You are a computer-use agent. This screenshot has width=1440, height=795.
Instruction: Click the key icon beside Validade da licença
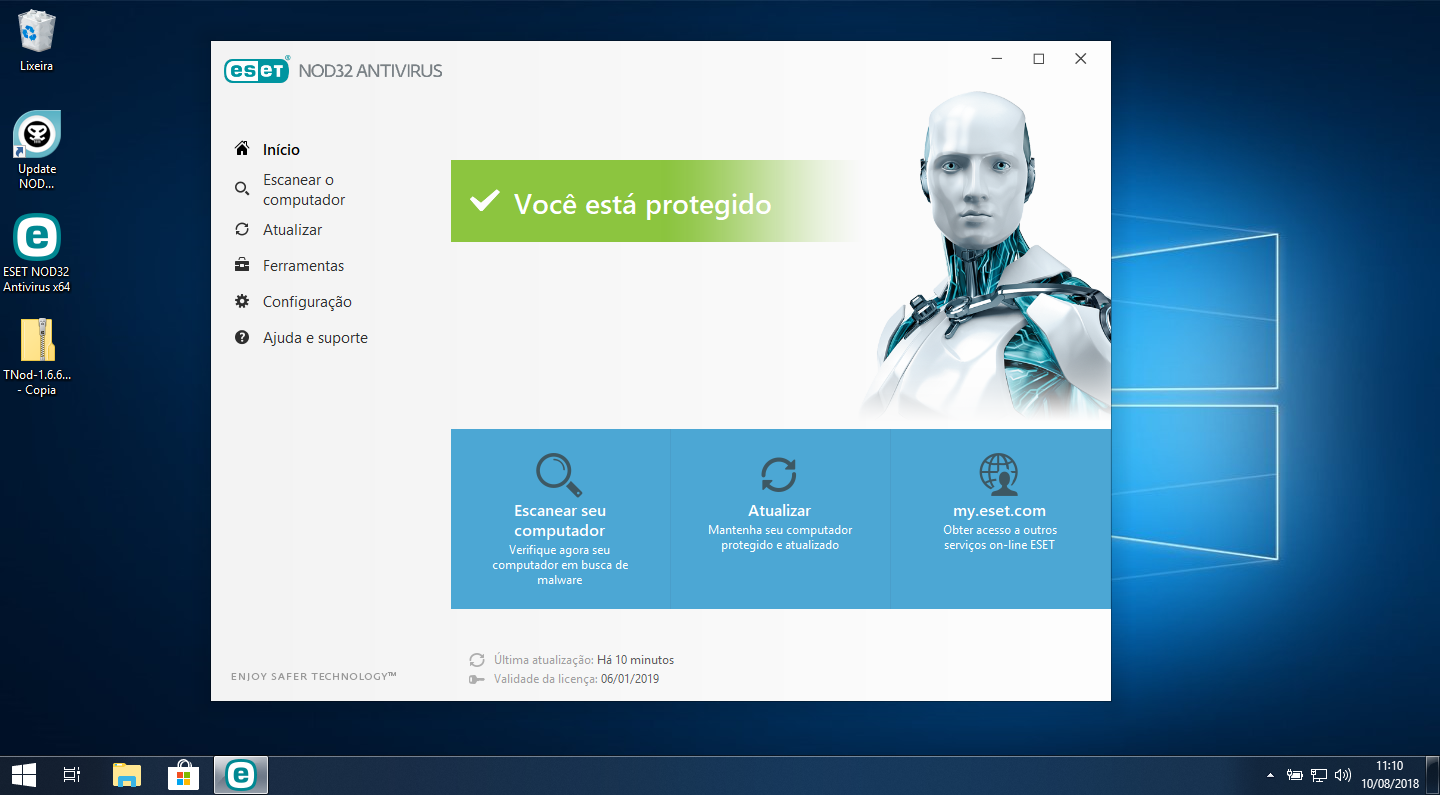coord(477,679)
